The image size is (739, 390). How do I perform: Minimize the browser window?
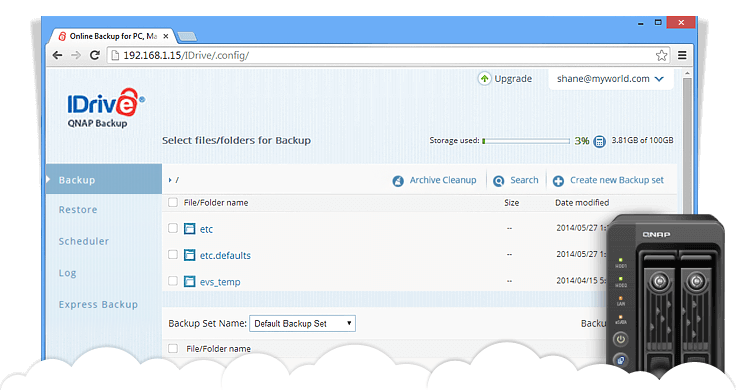(x=640, y=23)
